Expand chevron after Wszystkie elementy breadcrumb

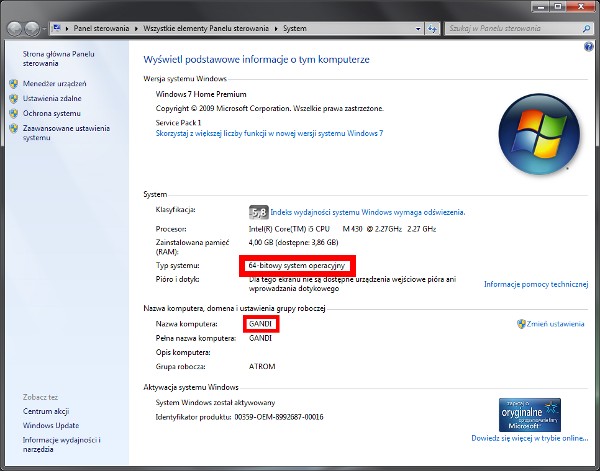coord(276,29)
